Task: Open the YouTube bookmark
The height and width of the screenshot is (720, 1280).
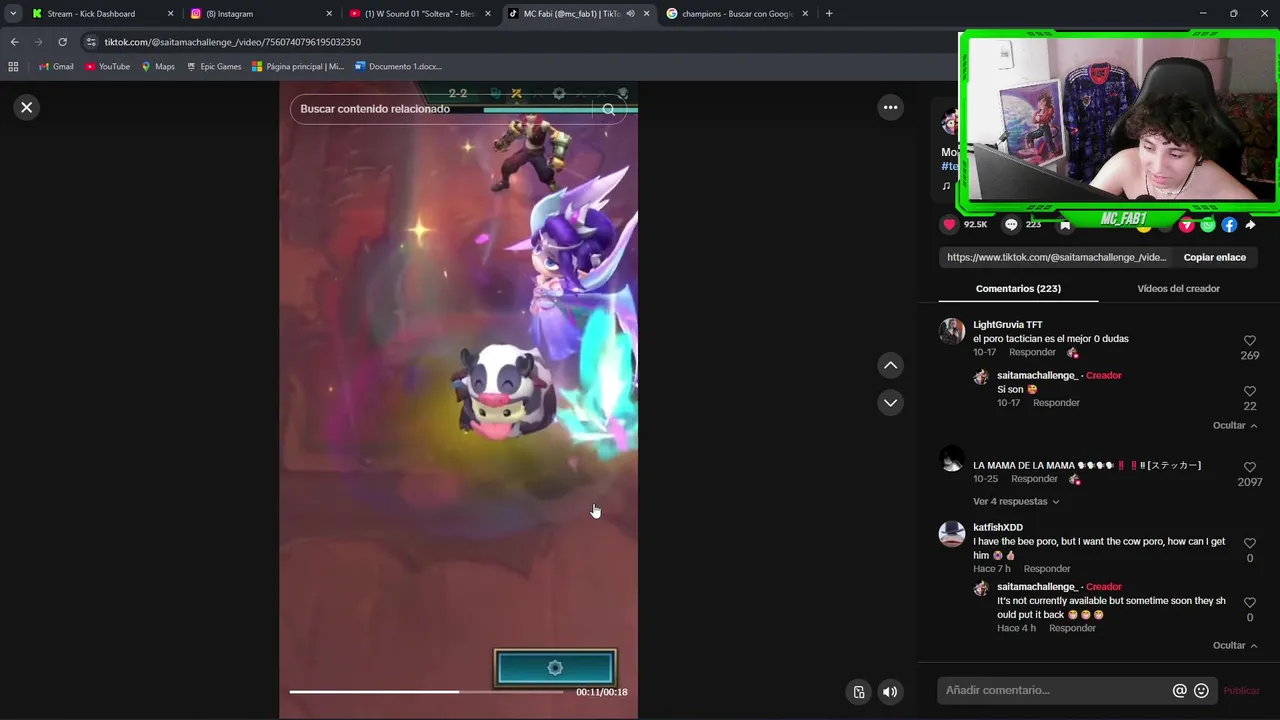Action: click(x=107, y=66)
